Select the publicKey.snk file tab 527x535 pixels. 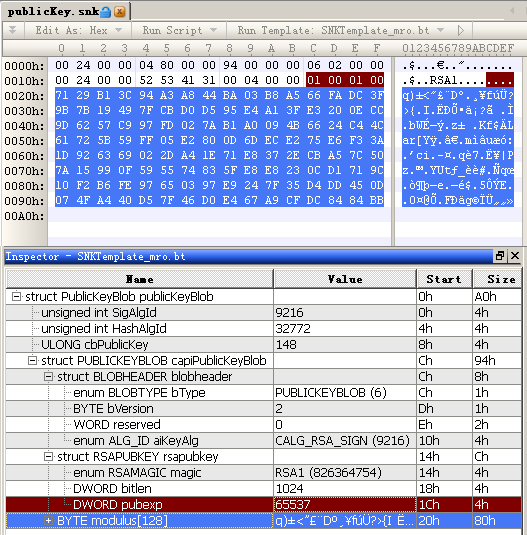click(66, 12)
